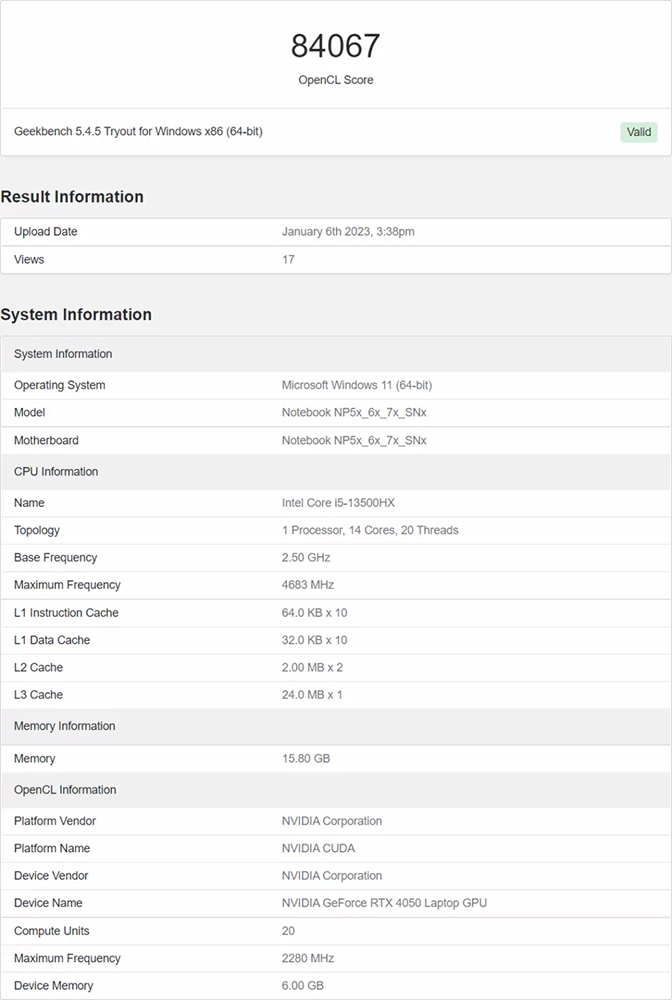Select the System Information main heading

tap(76, 315)
